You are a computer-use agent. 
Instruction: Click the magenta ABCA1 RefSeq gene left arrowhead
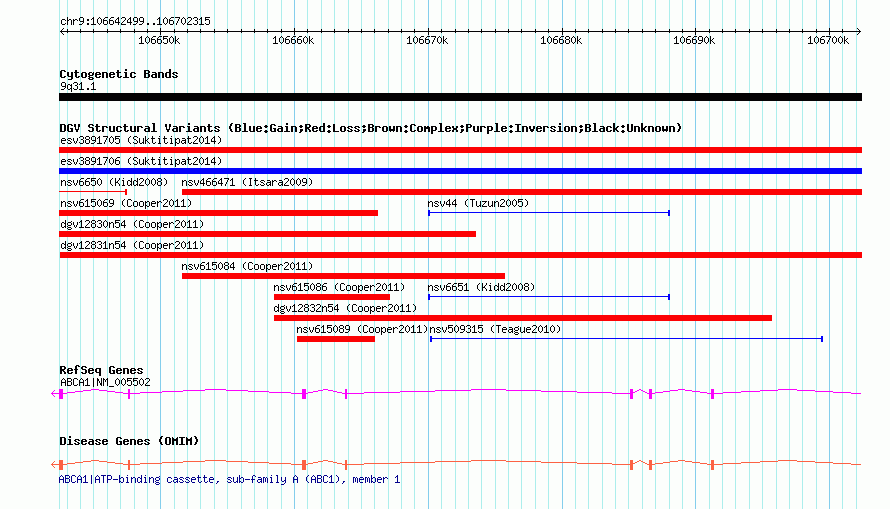(54, 393)
